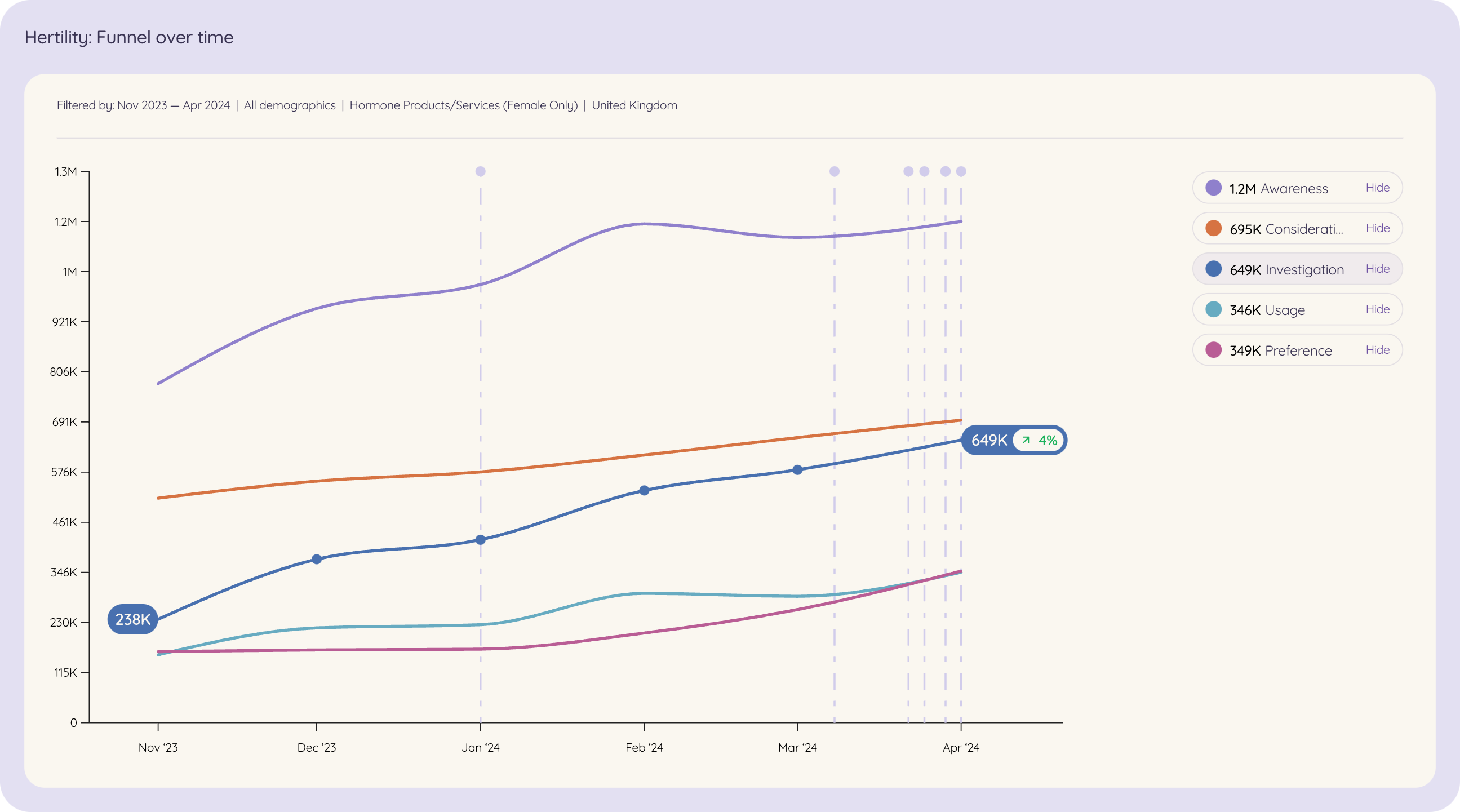
Task: Click the Jan '24 axis label
Action: coord(481,747)
